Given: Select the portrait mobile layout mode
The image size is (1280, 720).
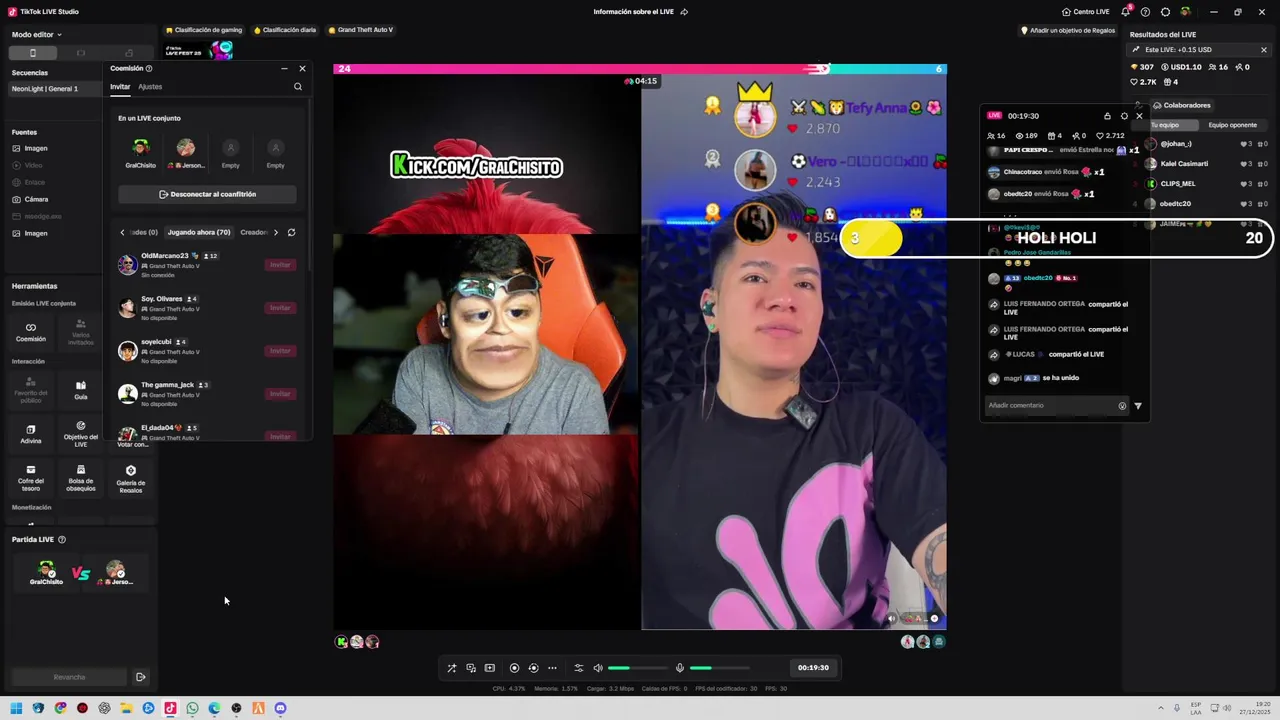Looking at the screenshot, I should click(x=33, y=53).
